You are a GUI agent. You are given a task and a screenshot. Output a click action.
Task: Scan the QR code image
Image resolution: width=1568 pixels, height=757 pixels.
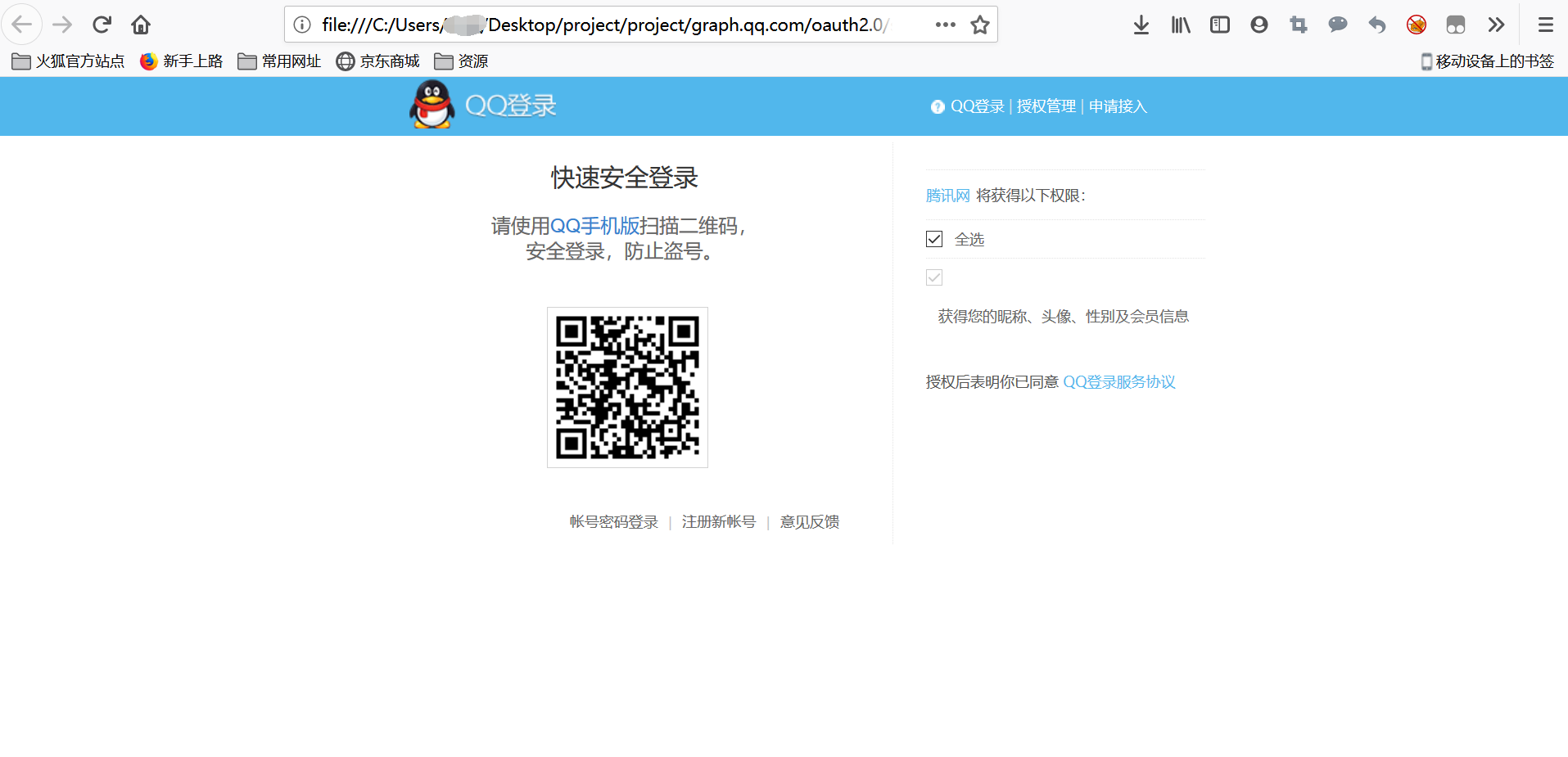click(627, 387)
